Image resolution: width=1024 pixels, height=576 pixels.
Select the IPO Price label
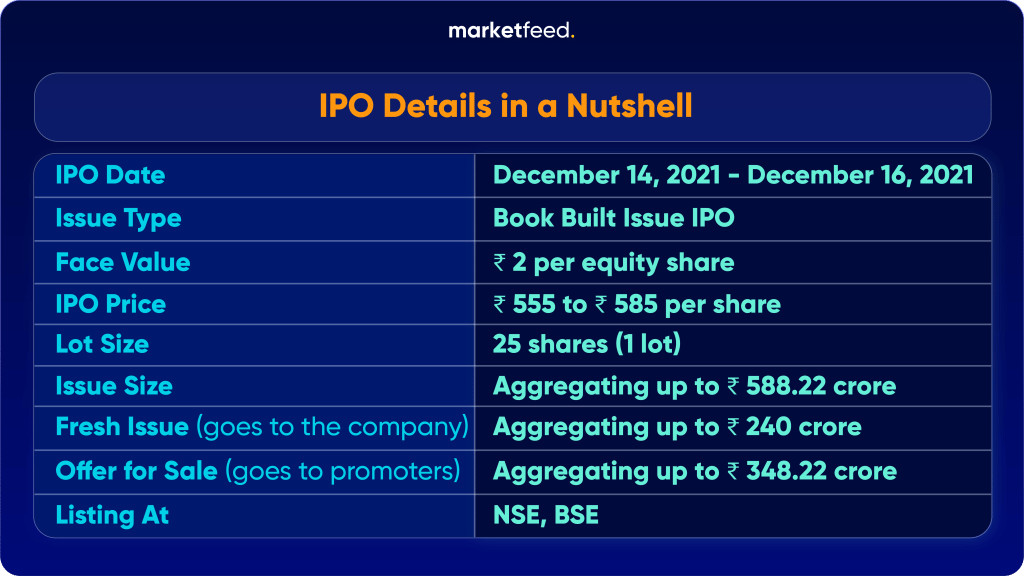tap(110, 304)
